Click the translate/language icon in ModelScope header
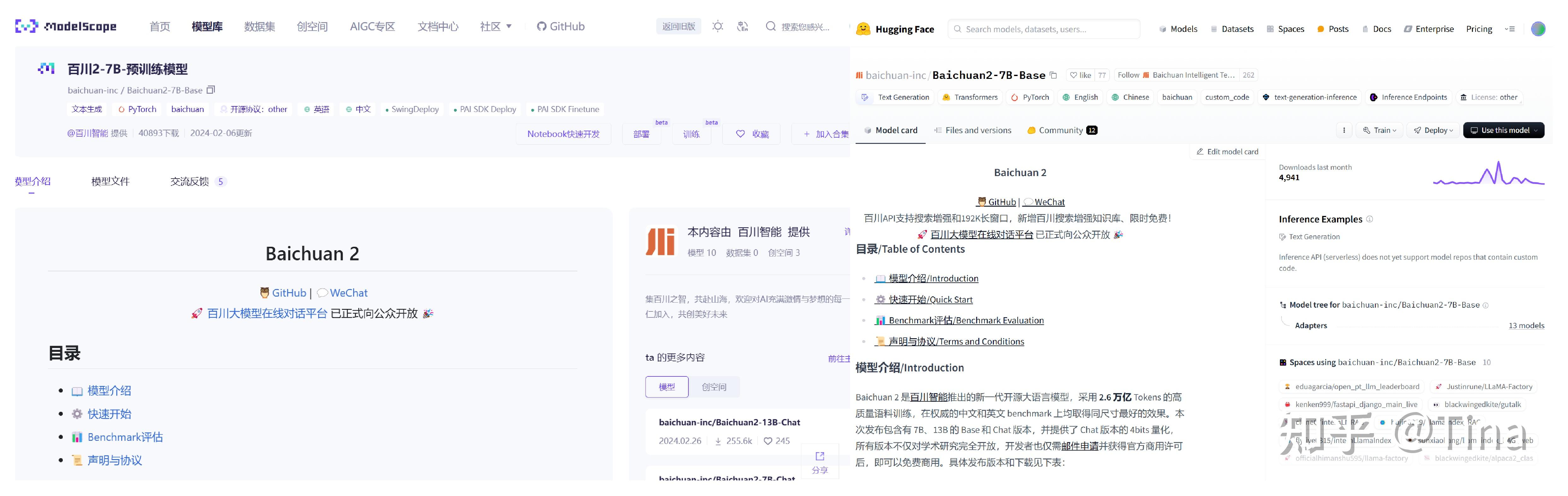The height and width of the screenshot is (496, 1568). pyautogui.click(x=743, y=26)
